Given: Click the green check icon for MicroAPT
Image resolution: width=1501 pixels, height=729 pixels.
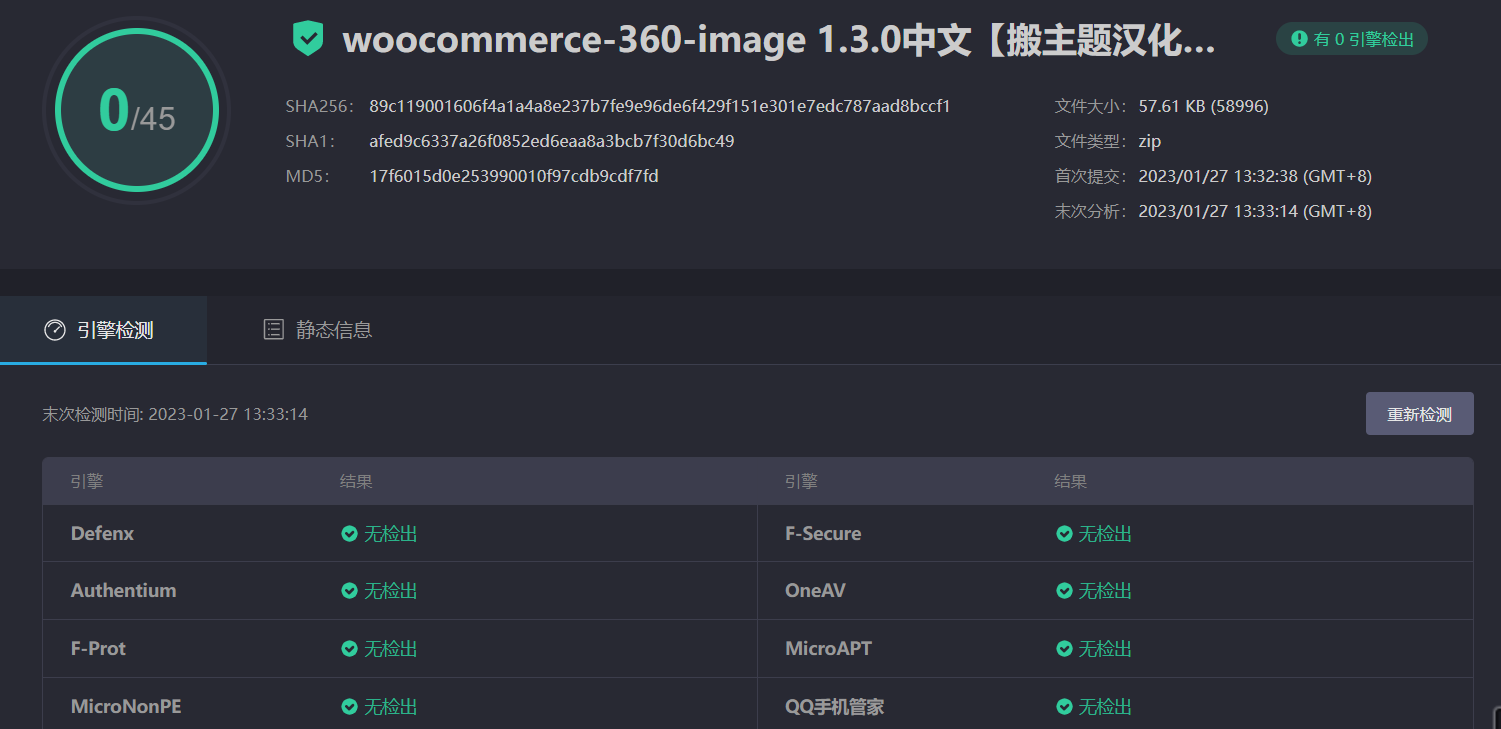Looking at the screenshot, I should [x=1064, y=649].
